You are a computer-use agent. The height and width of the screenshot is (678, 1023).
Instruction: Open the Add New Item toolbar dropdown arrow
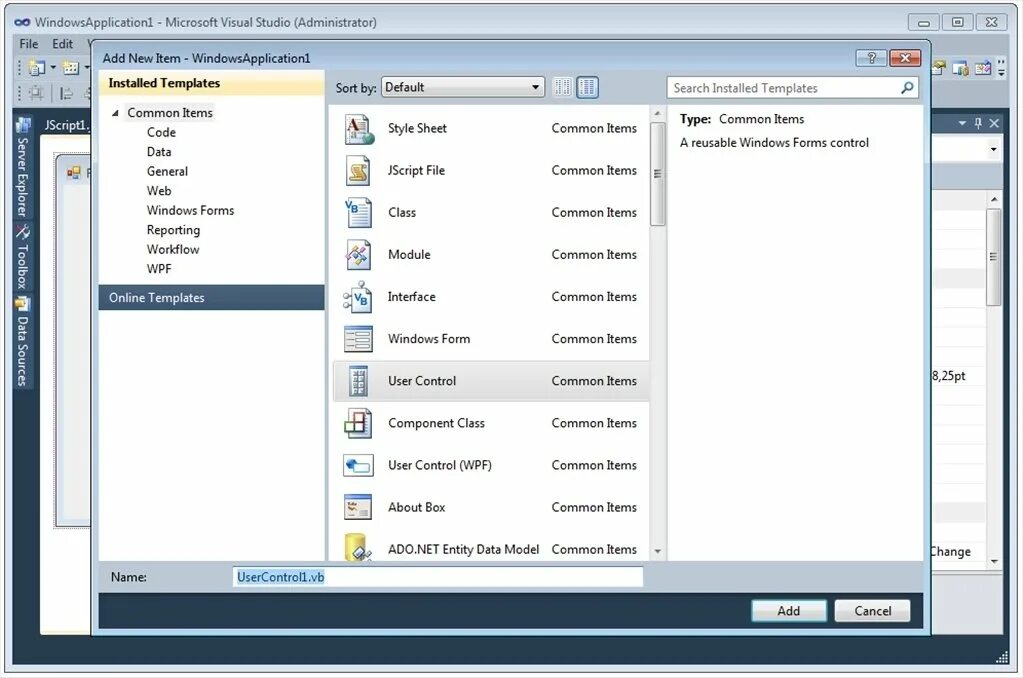[x=86, y=68]
